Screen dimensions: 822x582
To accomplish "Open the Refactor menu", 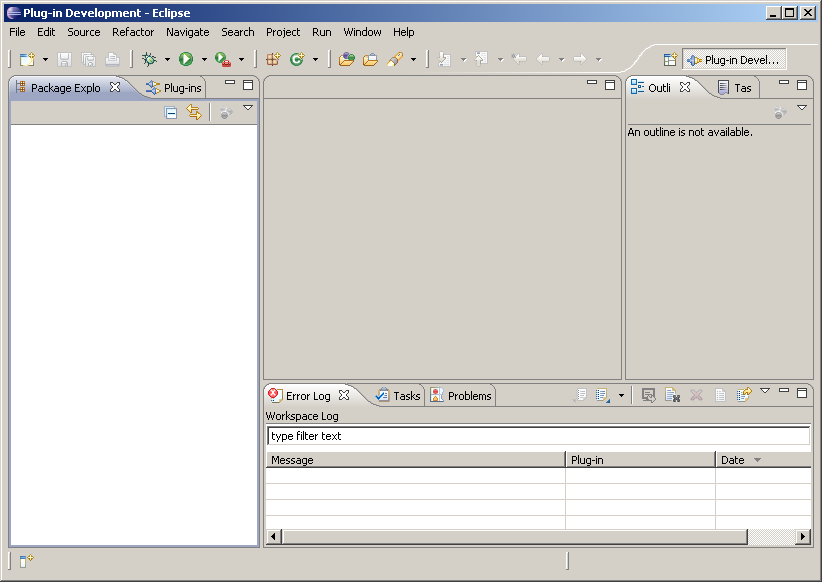I will coord(133,32).
